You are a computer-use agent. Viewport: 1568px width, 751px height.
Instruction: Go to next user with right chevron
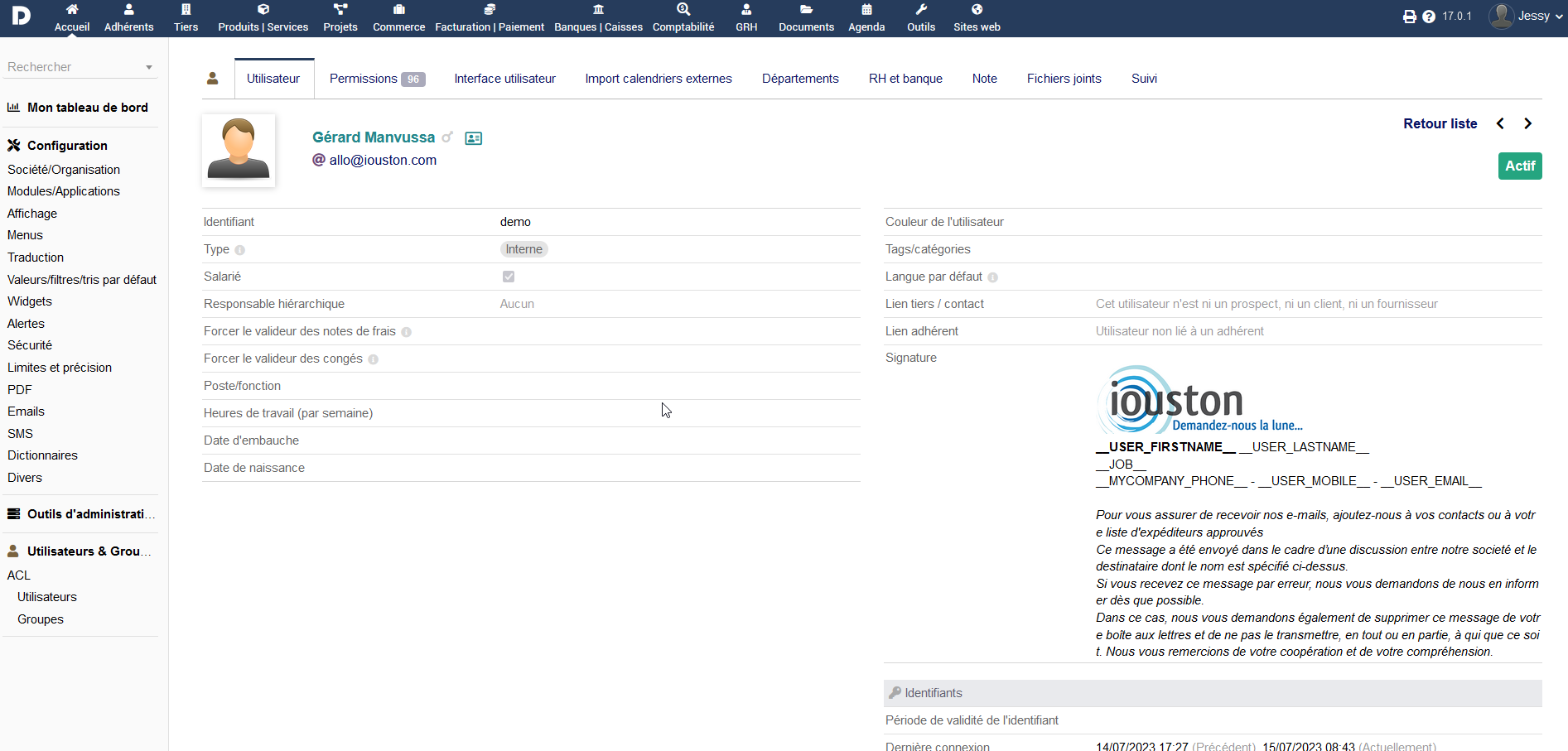[1528, 123]
